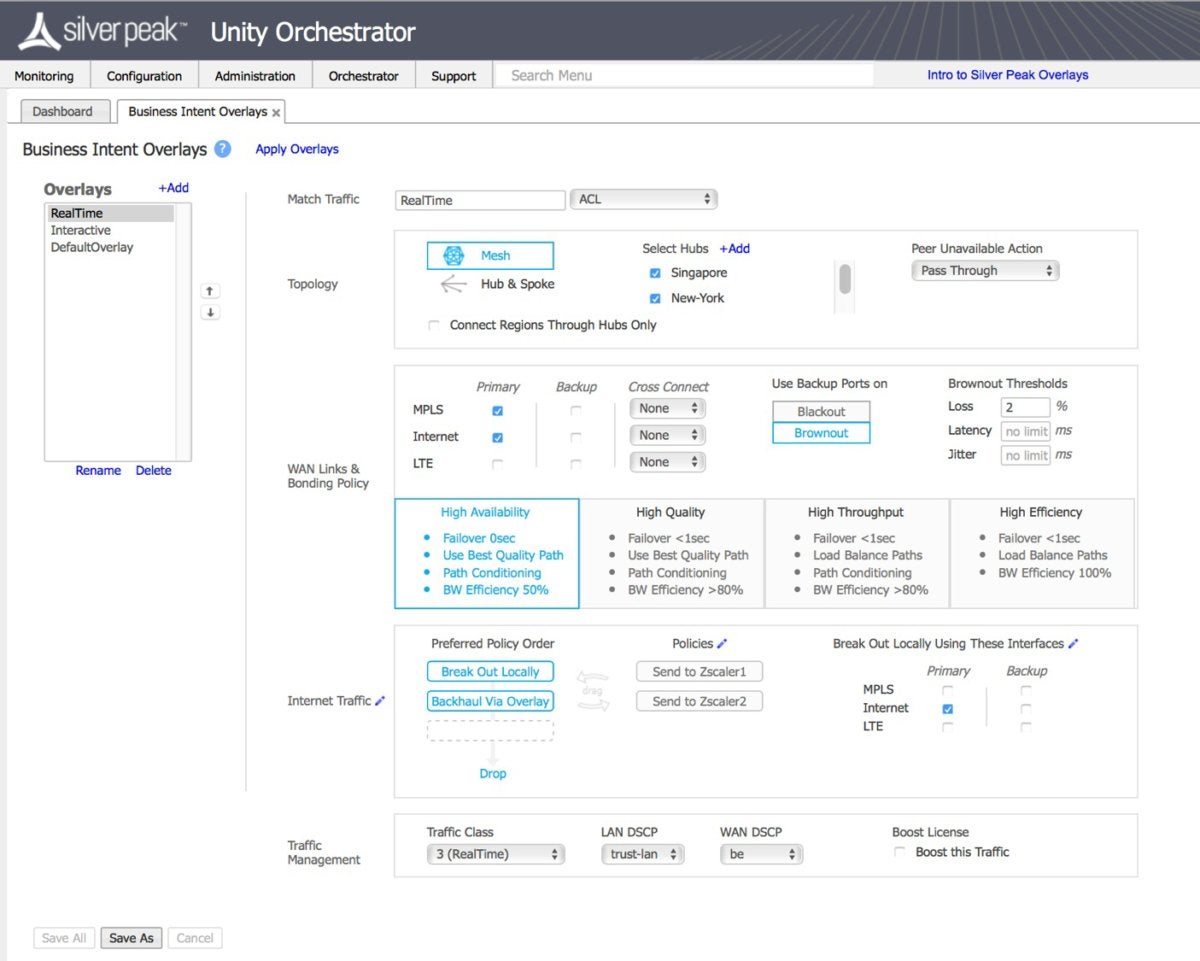The image size is (1200, 961).
Task: Click Delete overlay link
Action: [x=154, y=470]
